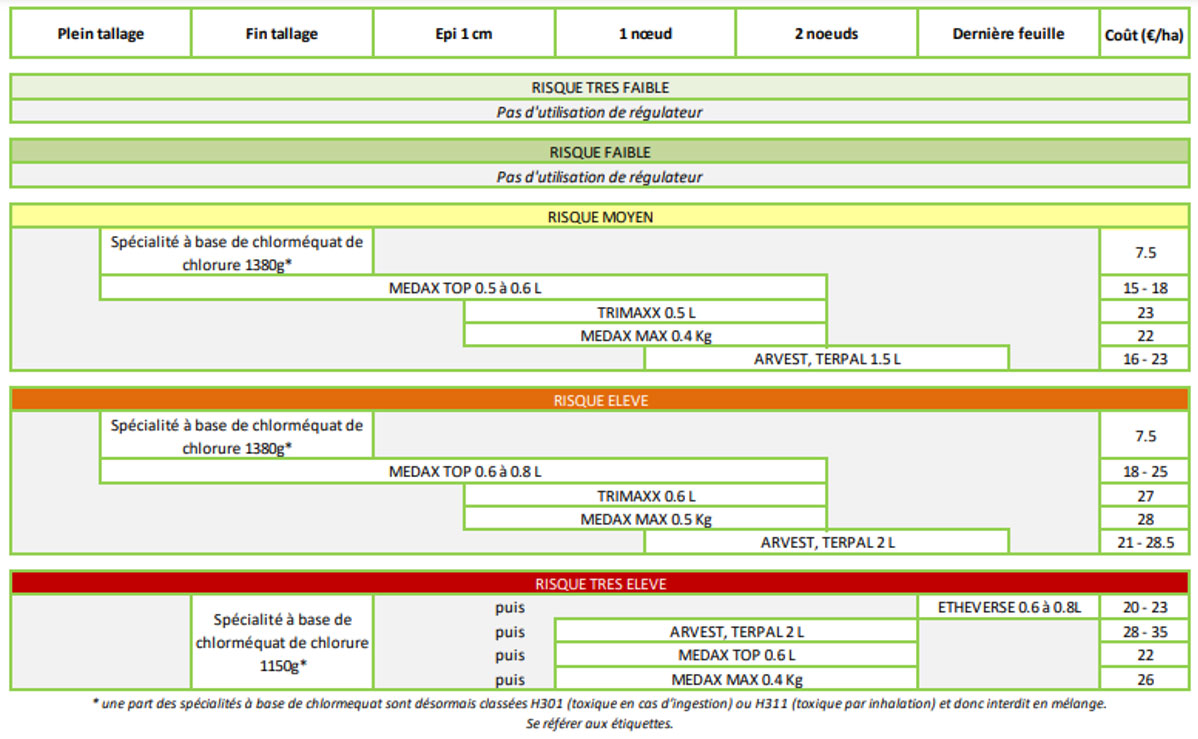Select the 7.5 cost in RISQUE MOYEN

coord(1145,253)
